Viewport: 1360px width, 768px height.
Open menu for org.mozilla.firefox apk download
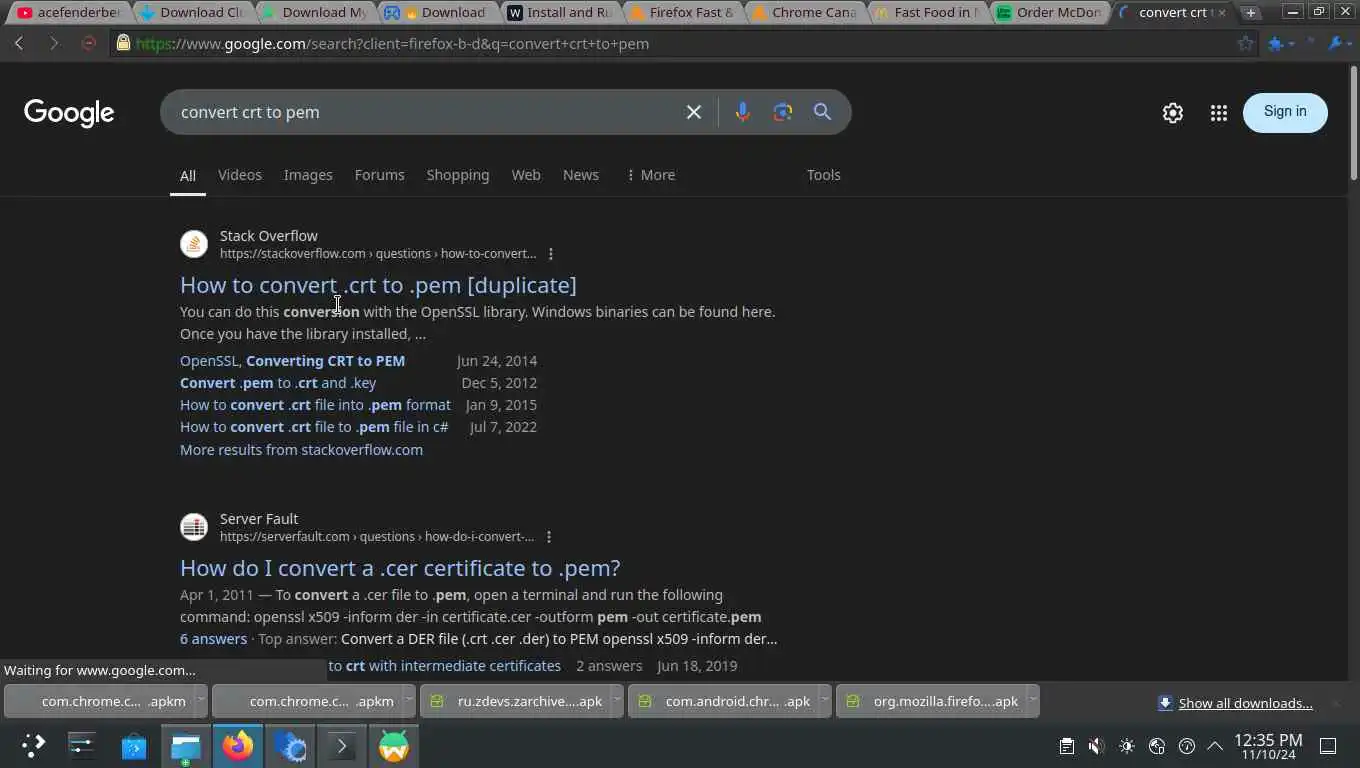1032,701
